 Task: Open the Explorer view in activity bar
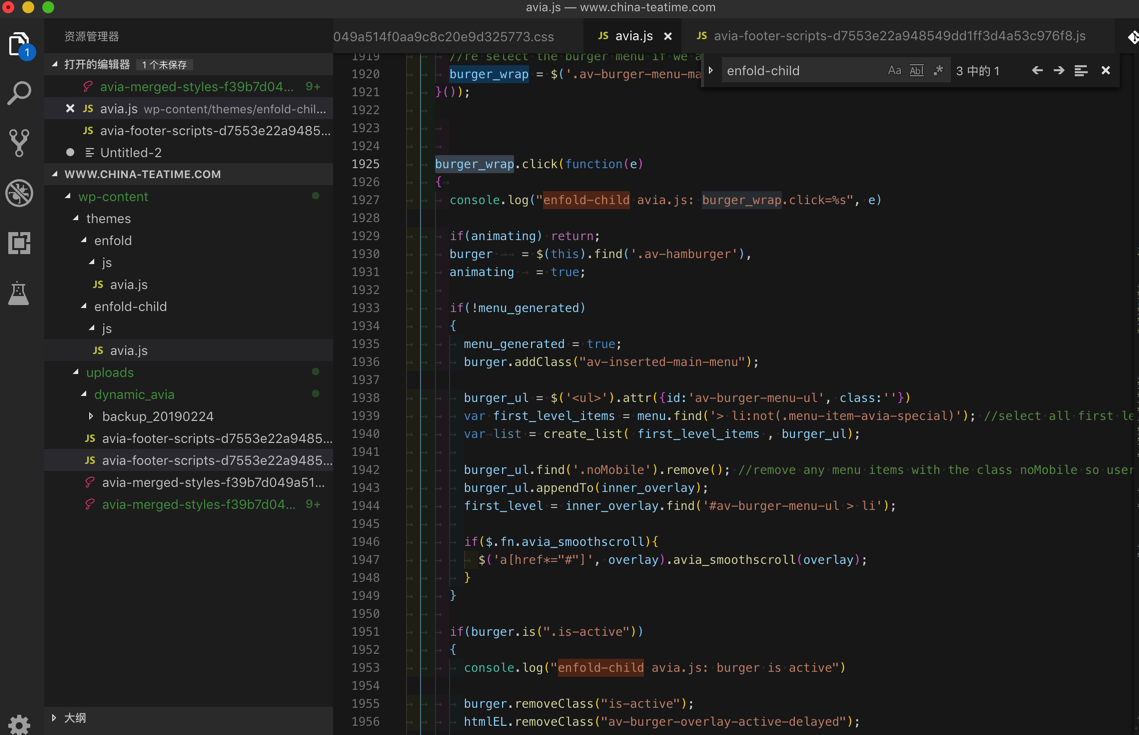pyautogui.click(x=19, y=45)
